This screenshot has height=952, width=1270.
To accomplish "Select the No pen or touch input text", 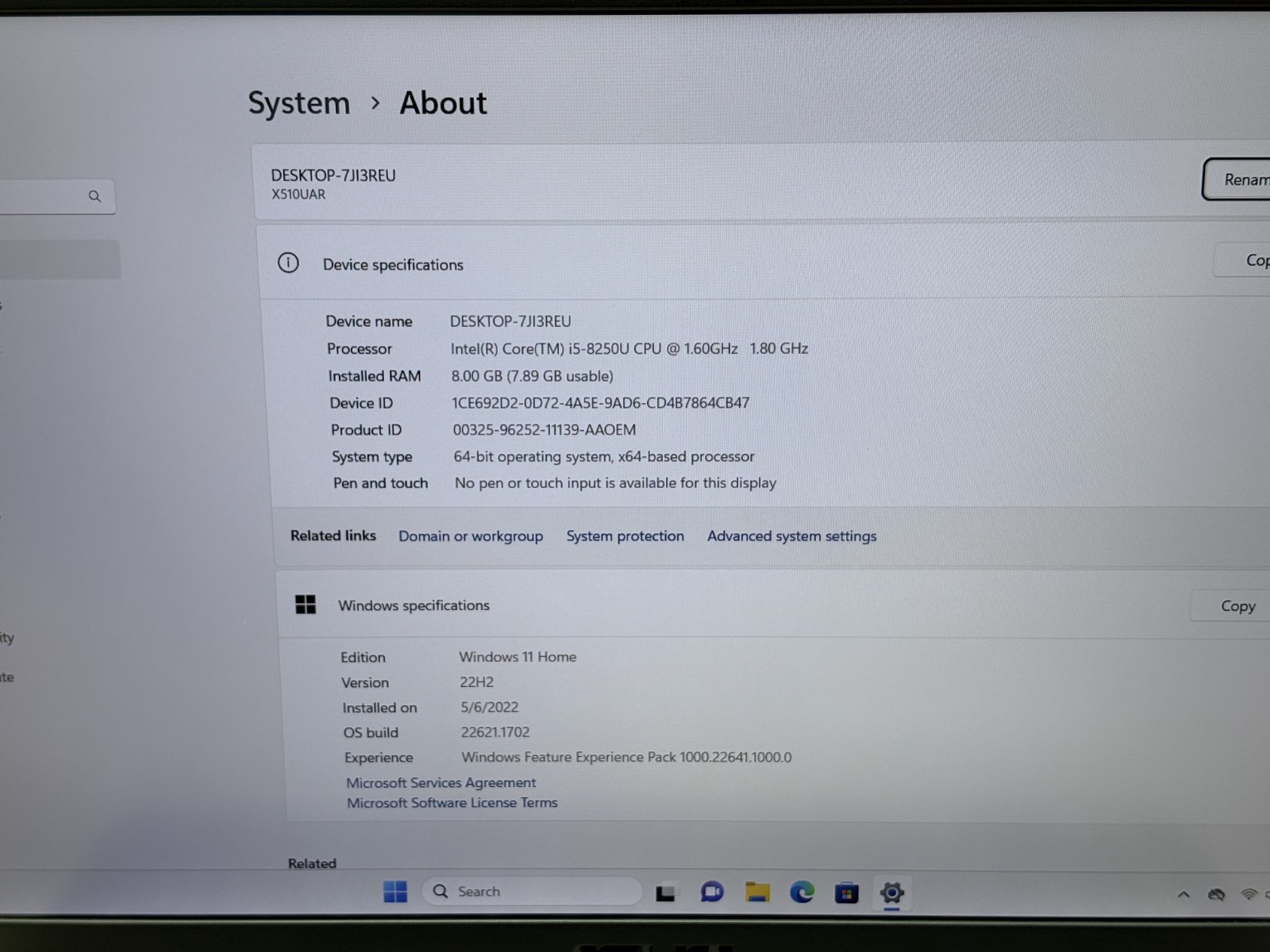I will [615, 483].
